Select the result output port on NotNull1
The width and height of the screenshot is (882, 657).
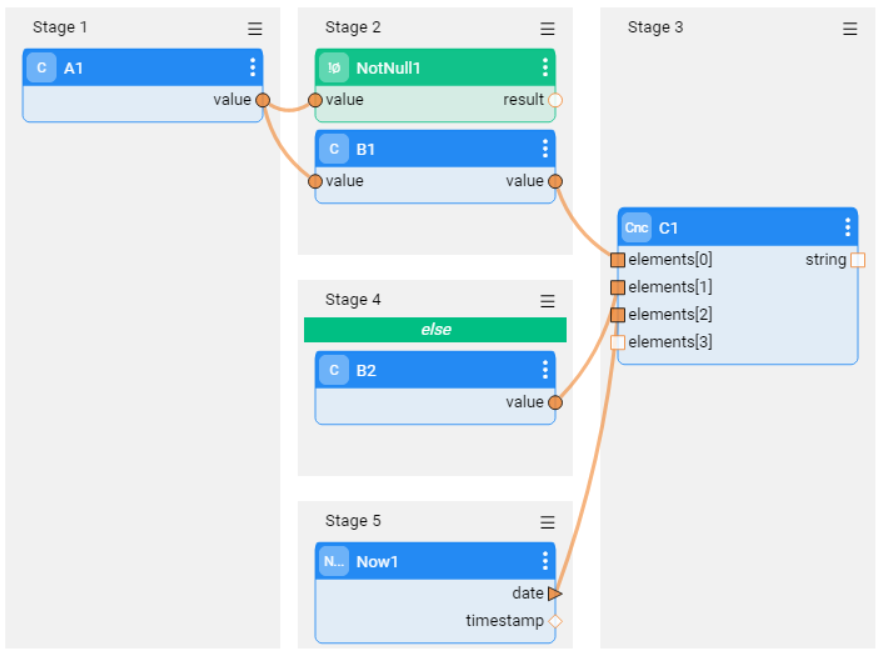click(555, 100)
